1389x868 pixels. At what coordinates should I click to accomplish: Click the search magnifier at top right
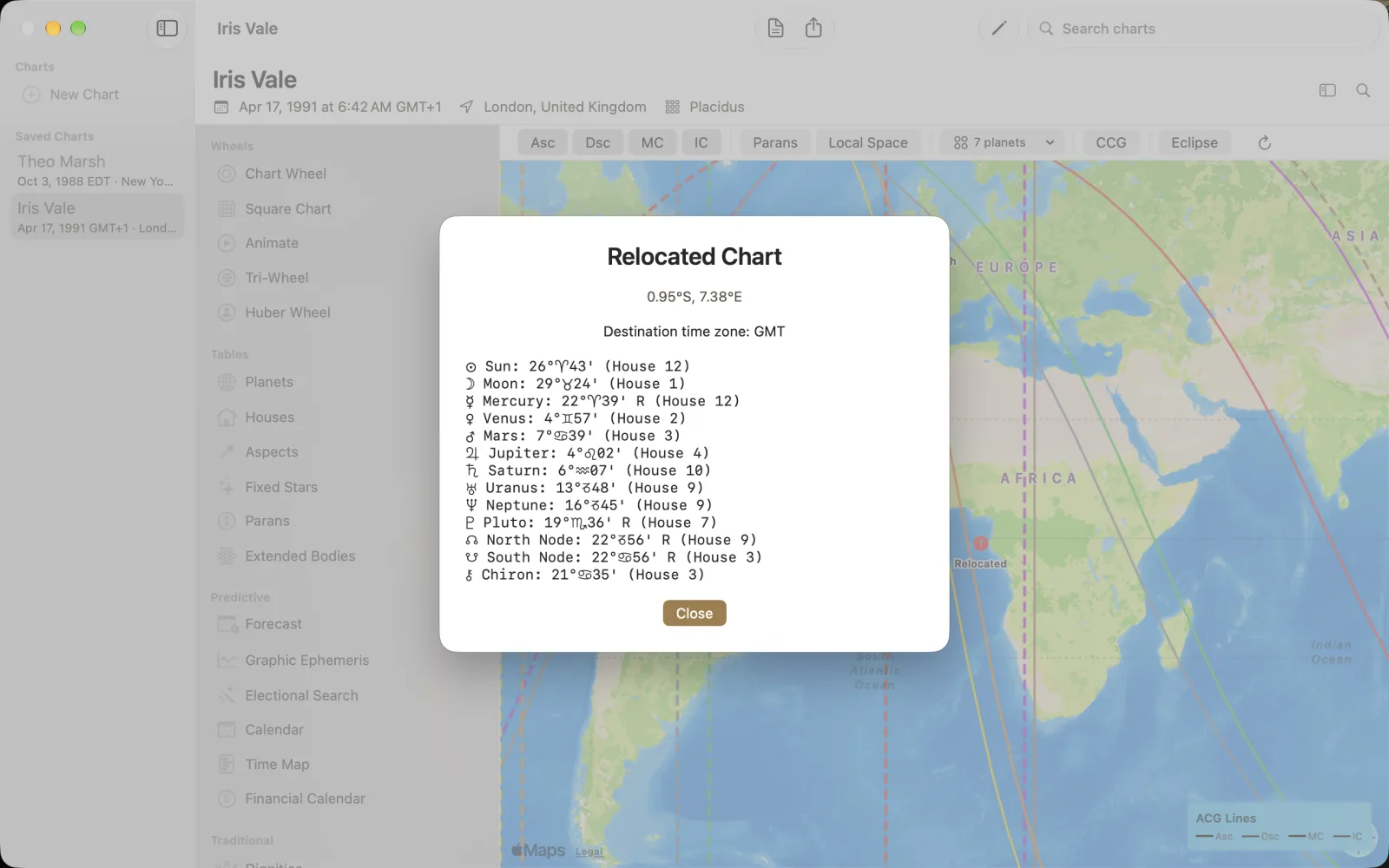[1363, 90]
